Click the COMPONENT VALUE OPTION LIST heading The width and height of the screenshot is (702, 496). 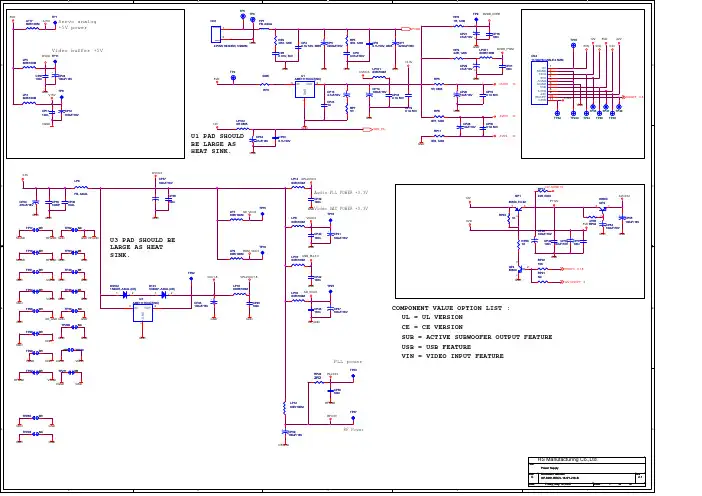point(451,308)
